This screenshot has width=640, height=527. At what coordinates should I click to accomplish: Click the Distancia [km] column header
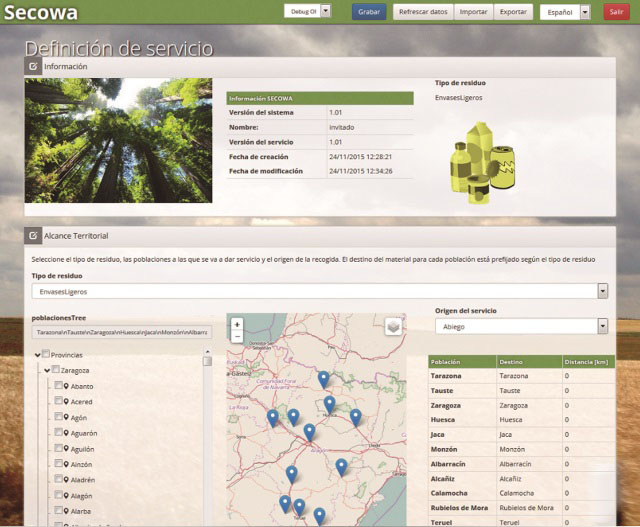589,362
